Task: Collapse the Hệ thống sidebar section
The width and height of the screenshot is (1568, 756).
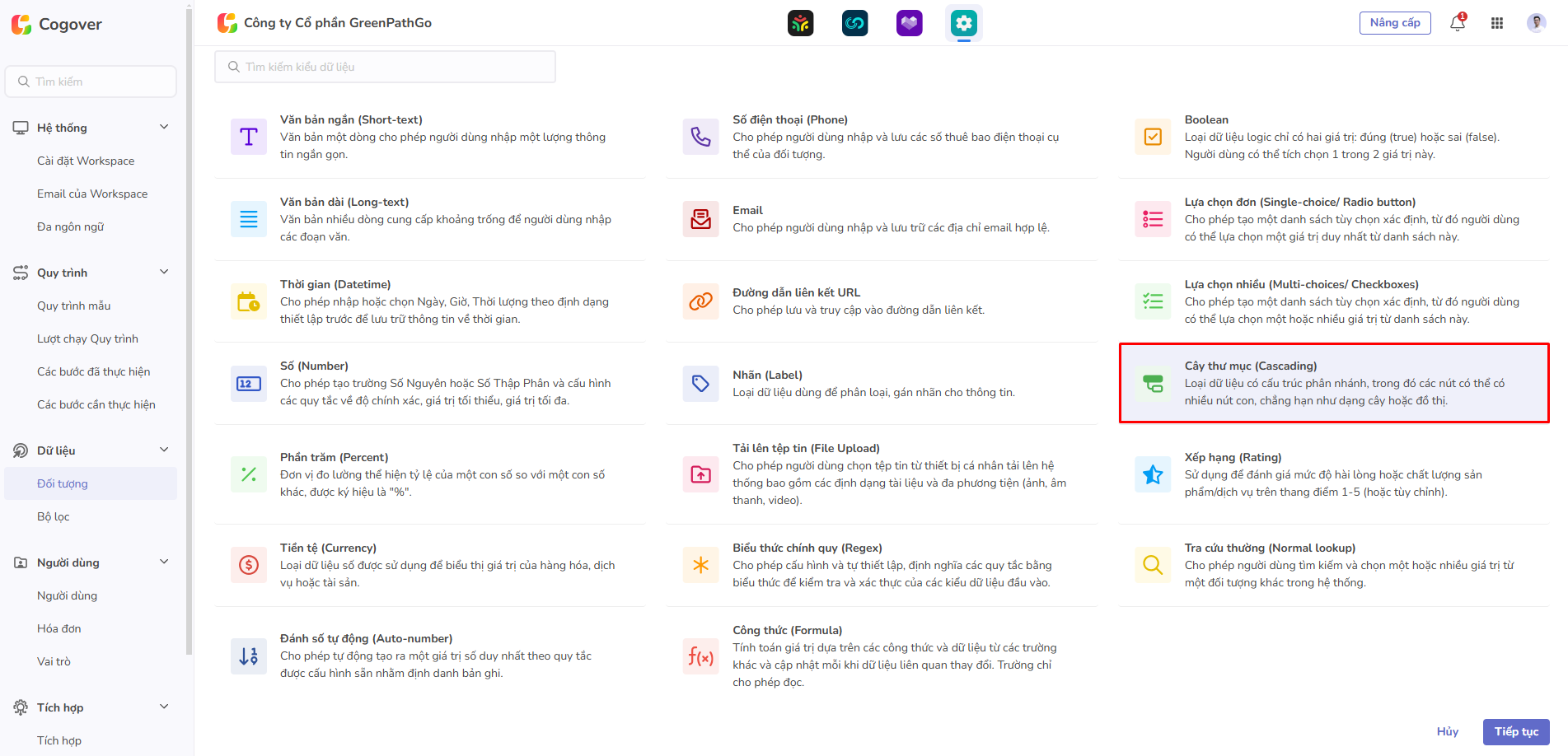Action: pos(164,127)
